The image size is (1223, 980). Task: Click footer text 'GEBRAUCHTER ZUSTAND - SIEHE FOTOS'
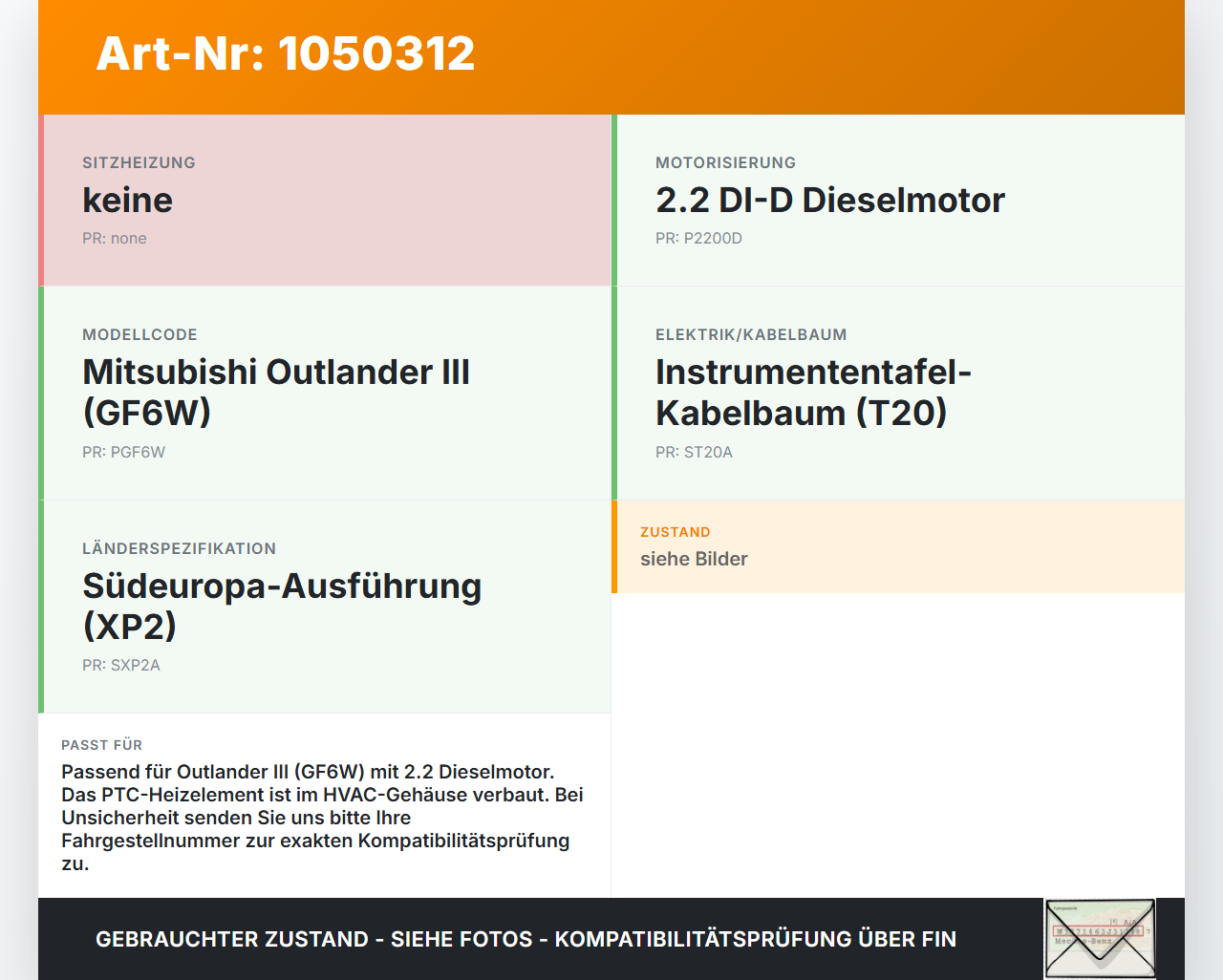point(314,939)
